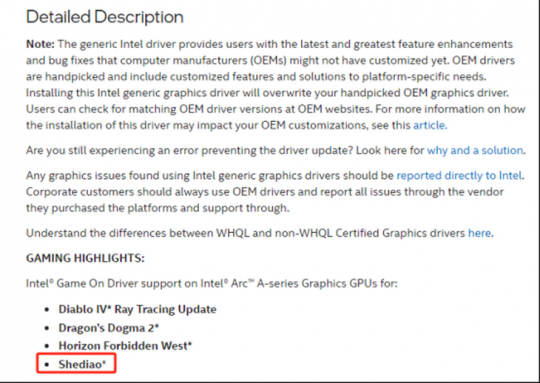This screenshot has height=383, width=540.
Task: Click the 'here' link about WHQL drivers
Action: click(x=479, y=233)
